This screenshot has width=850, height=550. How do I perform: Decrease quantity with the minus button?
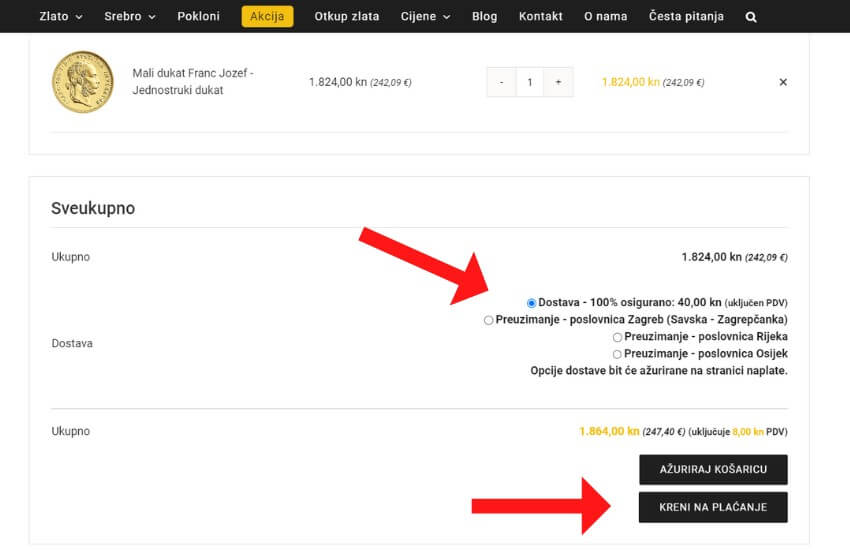point(501,82)
